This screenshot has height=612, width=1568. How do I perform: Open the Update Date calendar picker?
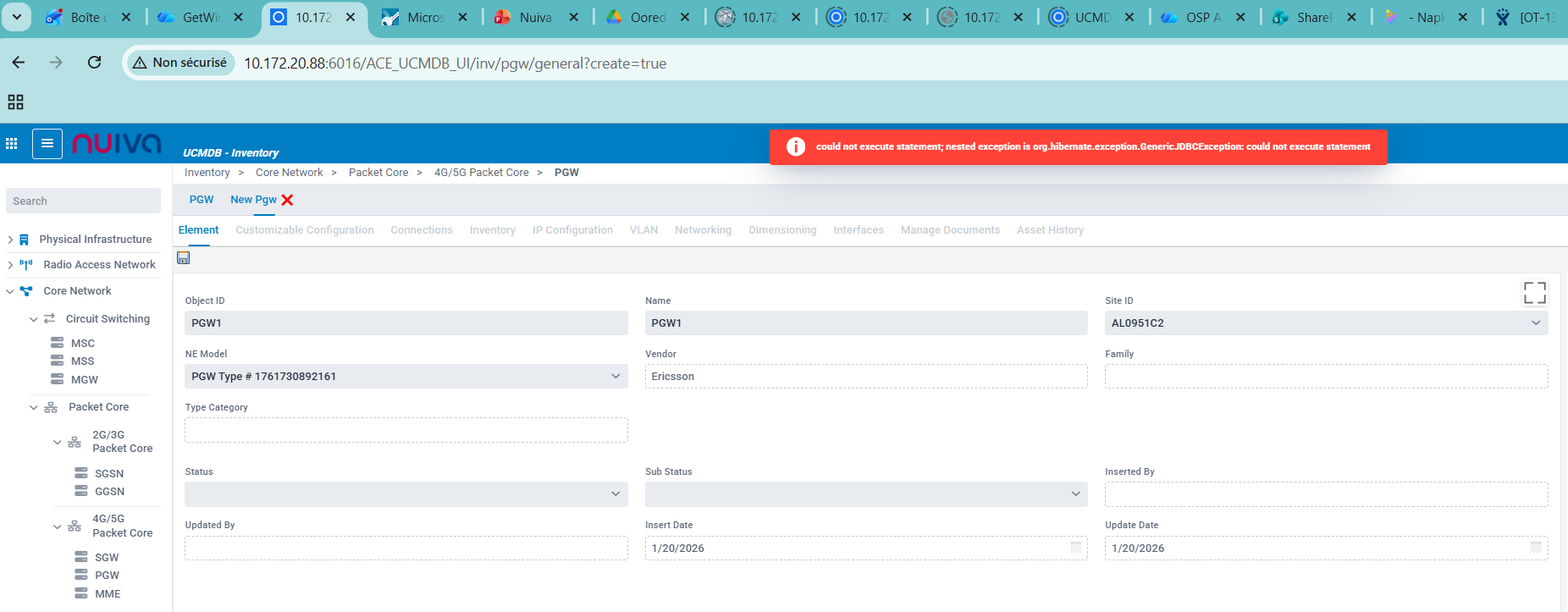pyautogui.click(x=1536, y=548)
